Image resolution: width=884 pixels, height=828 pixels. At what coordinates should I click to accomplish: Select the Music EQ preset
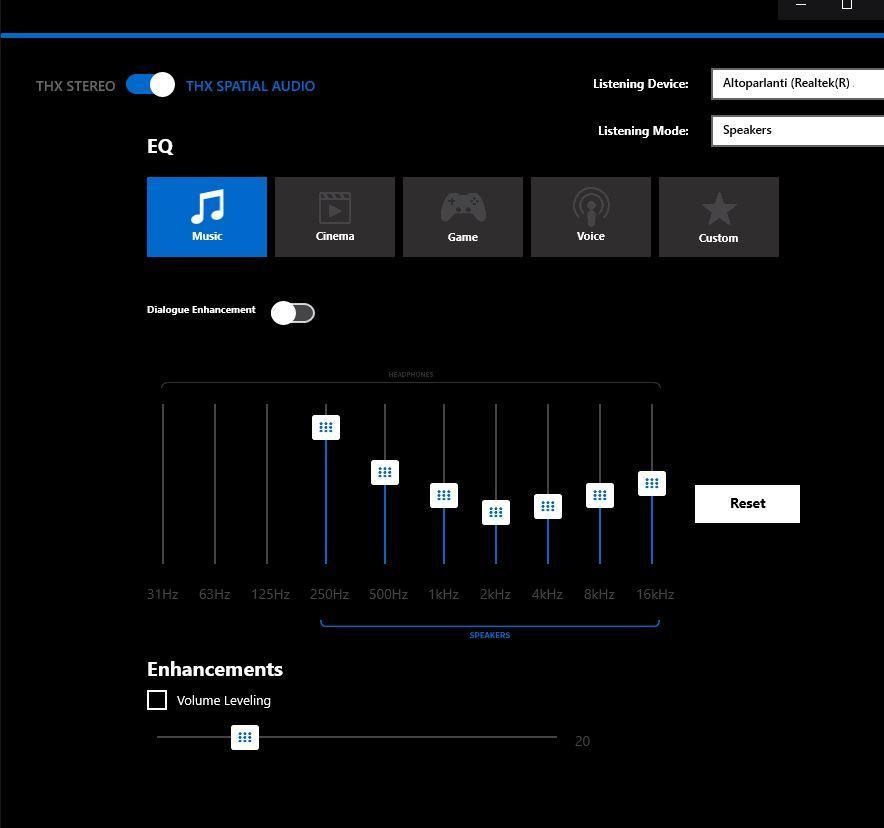pyautogui.click(x=207, y=217)
